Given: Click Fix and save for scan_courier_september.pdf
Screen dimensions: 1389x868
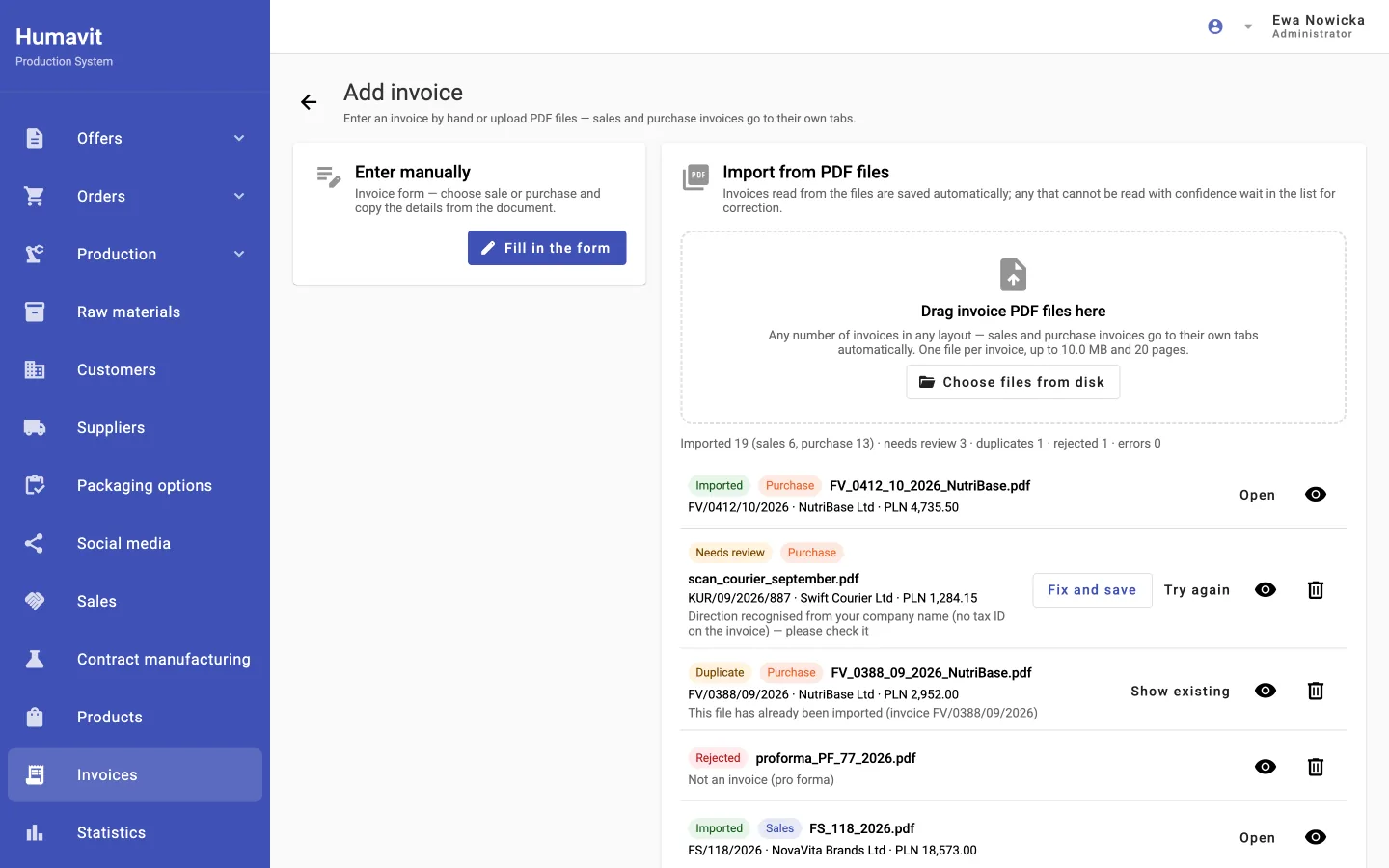Looking at the screenshot, I should click(1092, 590).
